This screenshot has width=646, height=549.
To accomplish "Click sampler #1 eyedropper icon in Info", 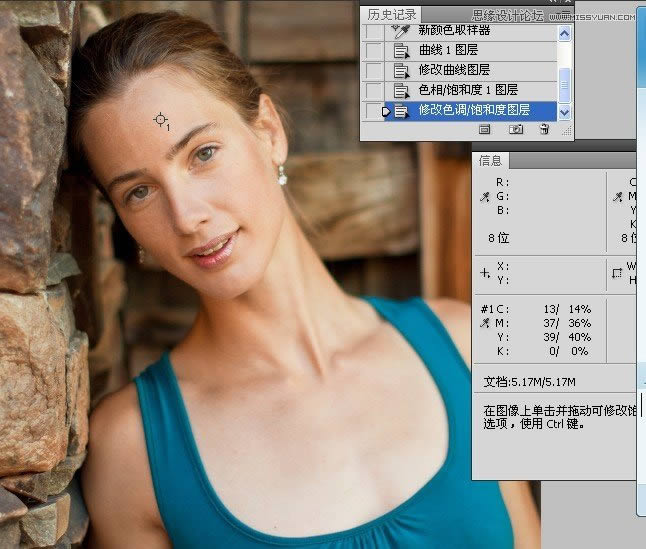I will point(486,324).
